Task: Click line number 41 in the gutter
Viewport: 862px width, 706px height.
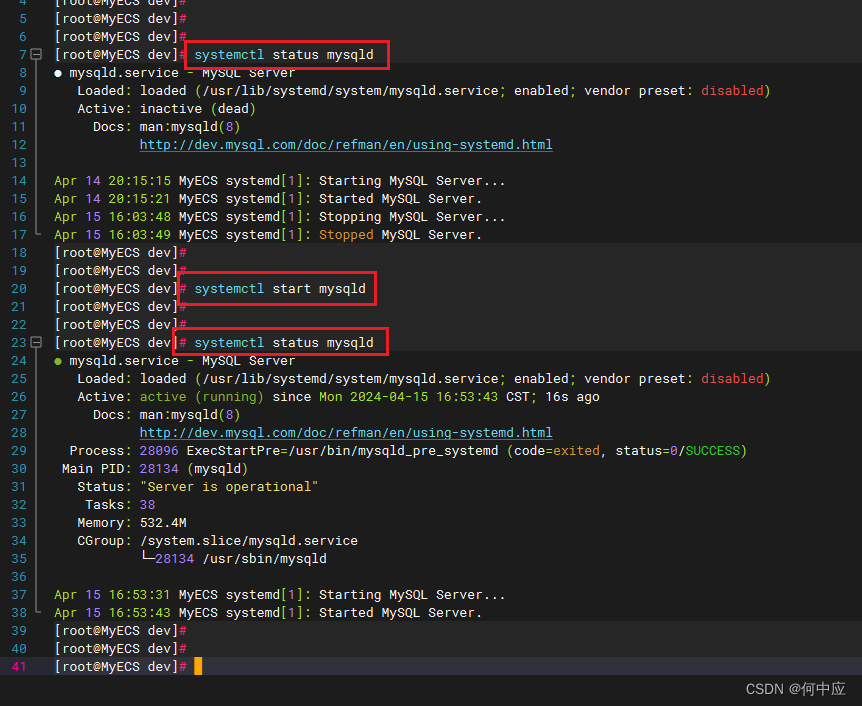Action: click(19, 666)
